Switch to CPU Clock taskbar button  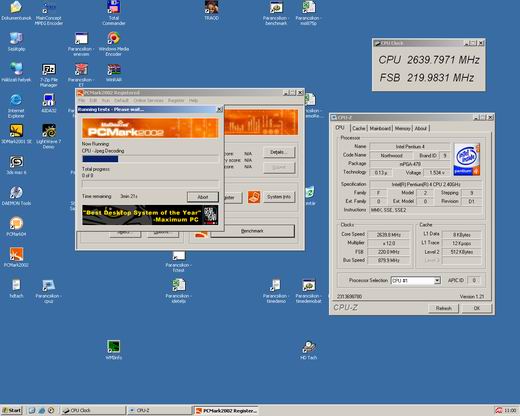[93, 410]
